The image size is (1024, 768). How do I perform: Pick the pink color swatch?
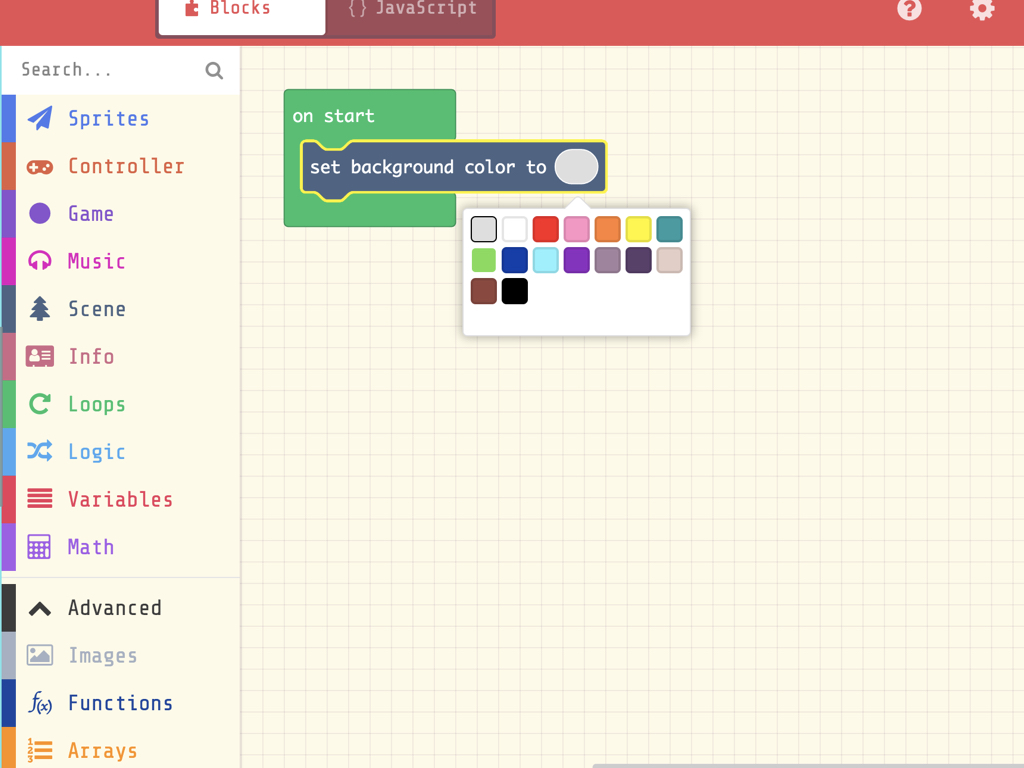pos(577,229)
